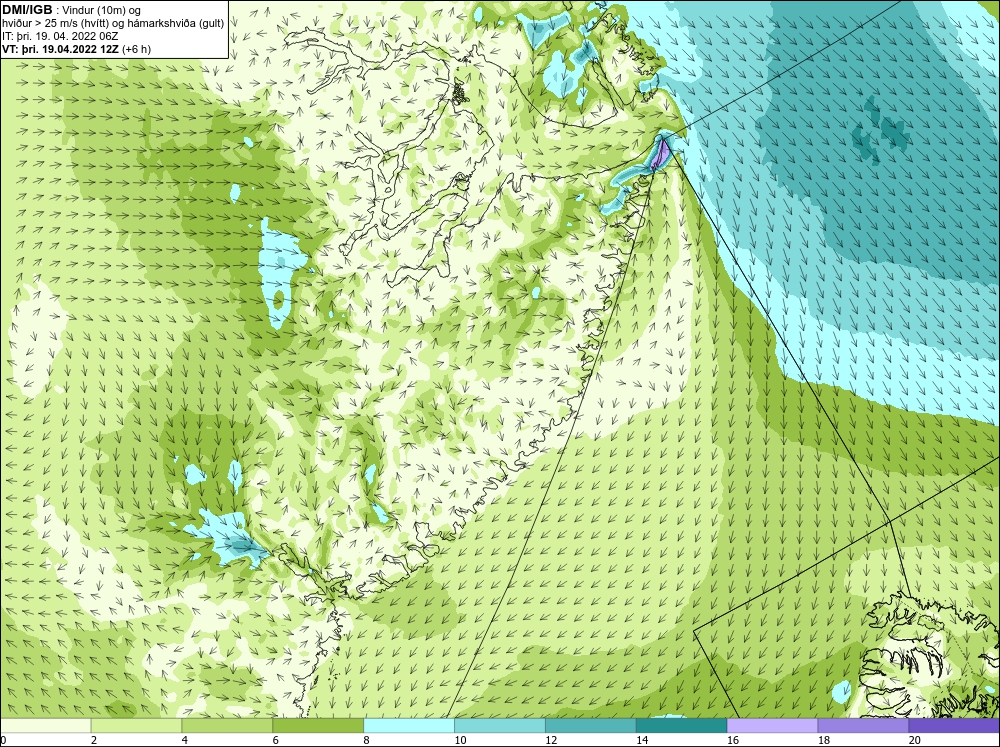Viewport: 1000px width, 747px height.
Task: Select the 12–14 m/s teal swatch
Action: tap(591, 725)
